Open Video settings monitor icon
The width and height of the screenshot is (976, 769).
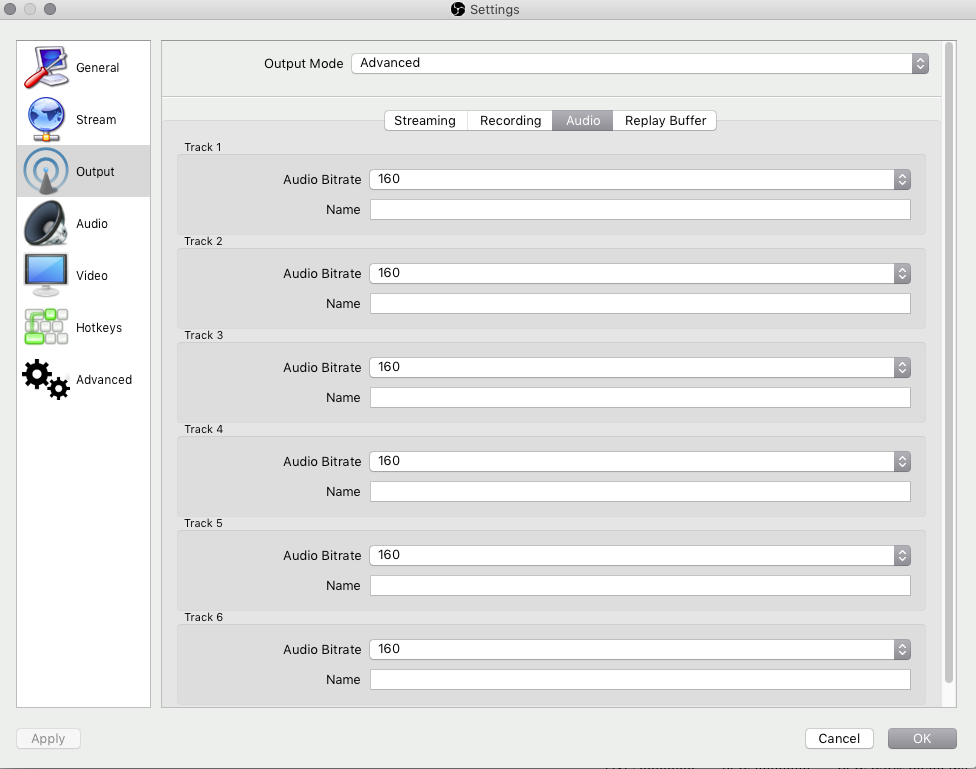point(46,275)
